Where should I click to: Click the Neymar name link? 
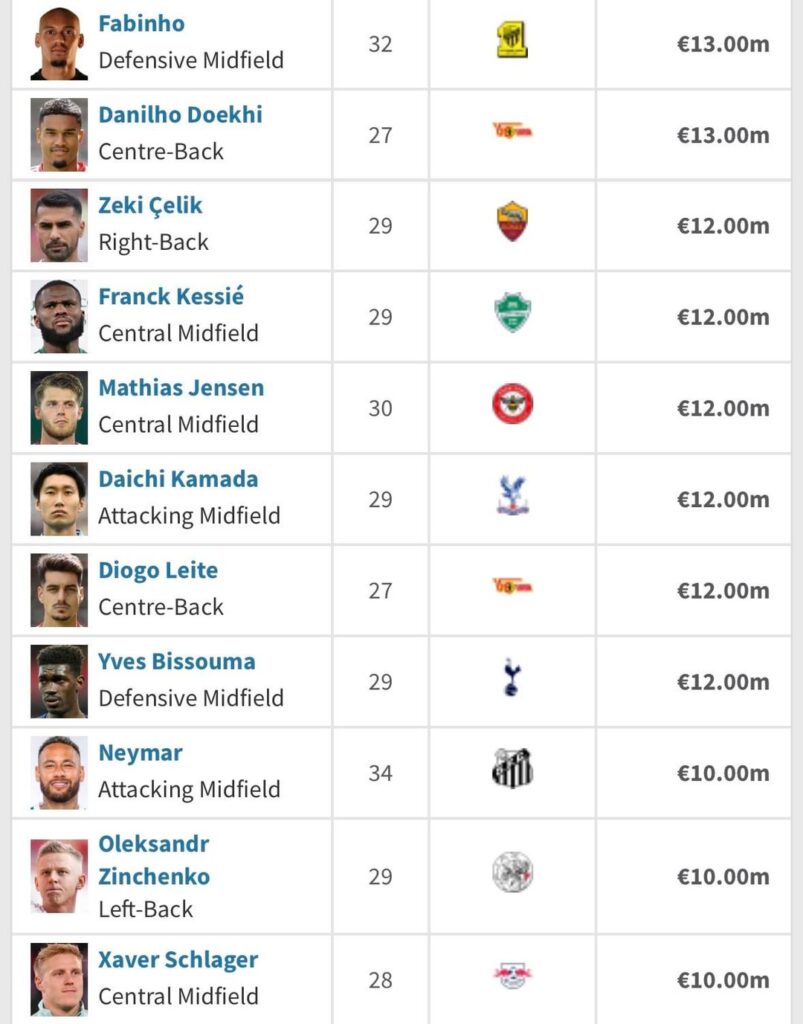coord(137,753)
